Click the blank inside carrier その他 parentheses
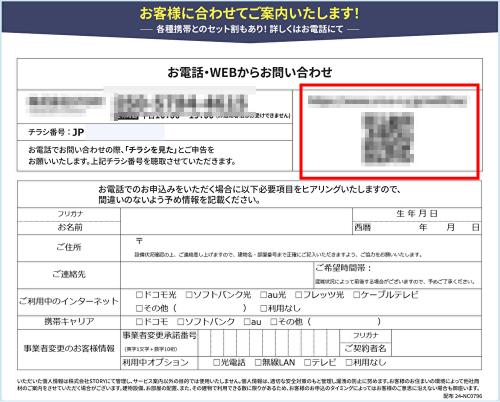This screenshot has height=402, width=500. (344, 322)
